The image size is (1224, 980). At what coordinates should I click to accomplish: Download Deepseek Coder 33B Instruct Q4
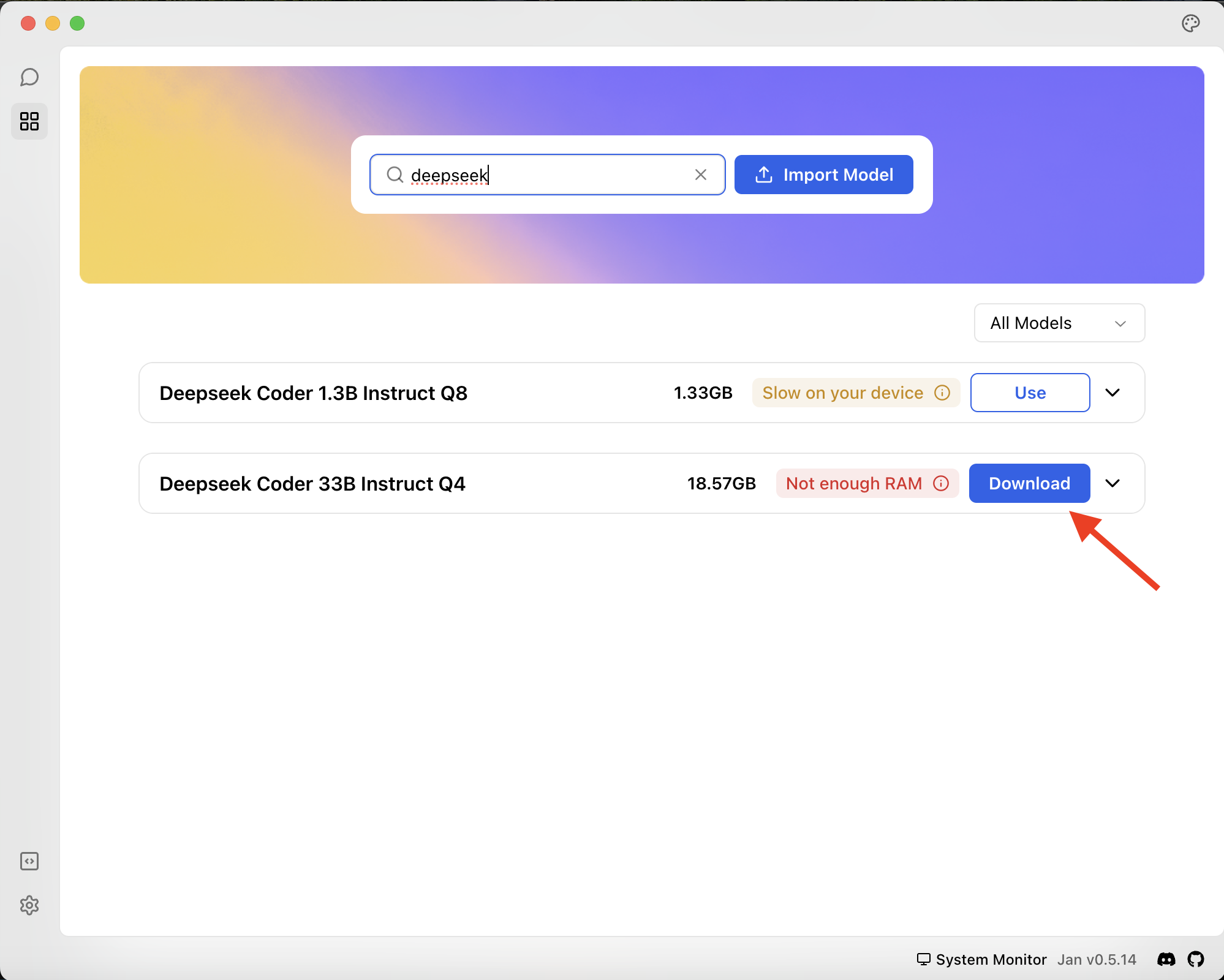pyautogui.click(x=1029, y=483)
